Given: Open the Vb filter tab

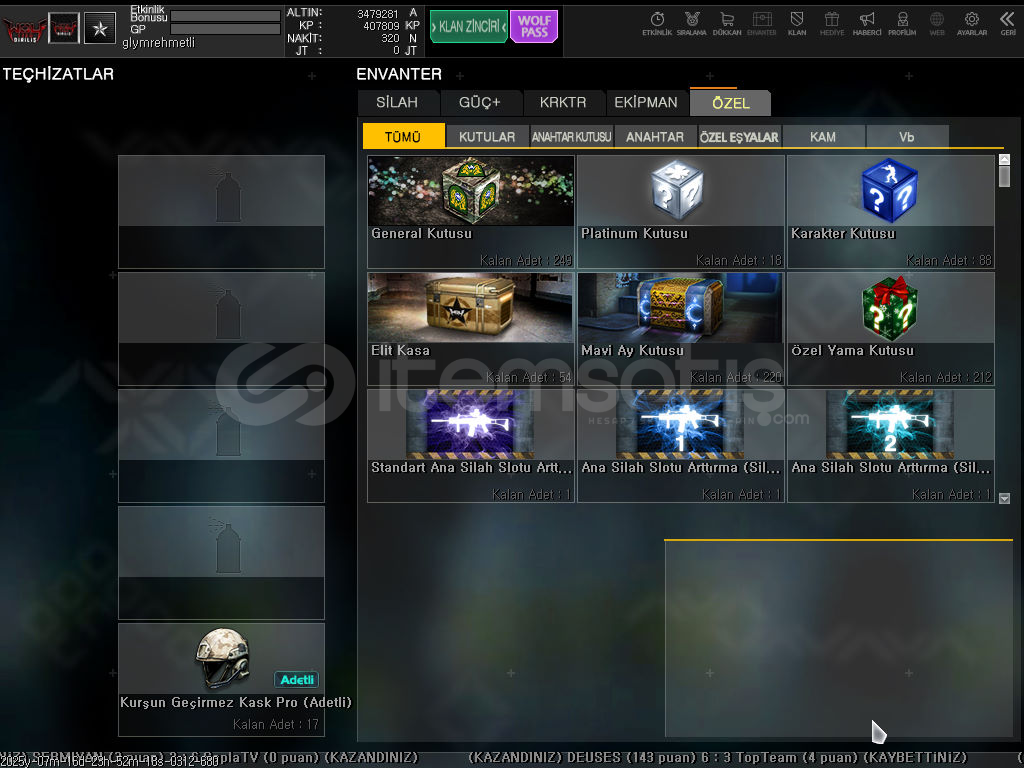Looking at the screenshot, I should tap(906, 136).
